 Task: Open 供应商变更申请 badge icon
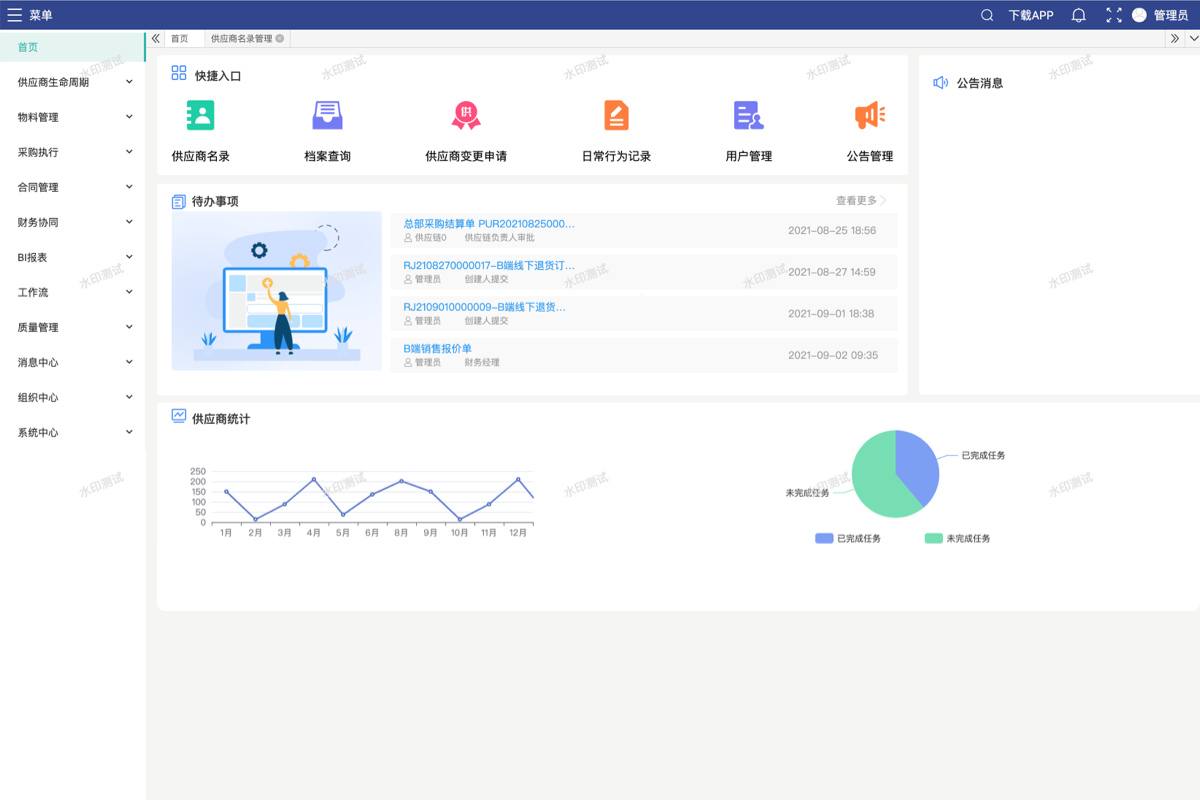[466, 116]
